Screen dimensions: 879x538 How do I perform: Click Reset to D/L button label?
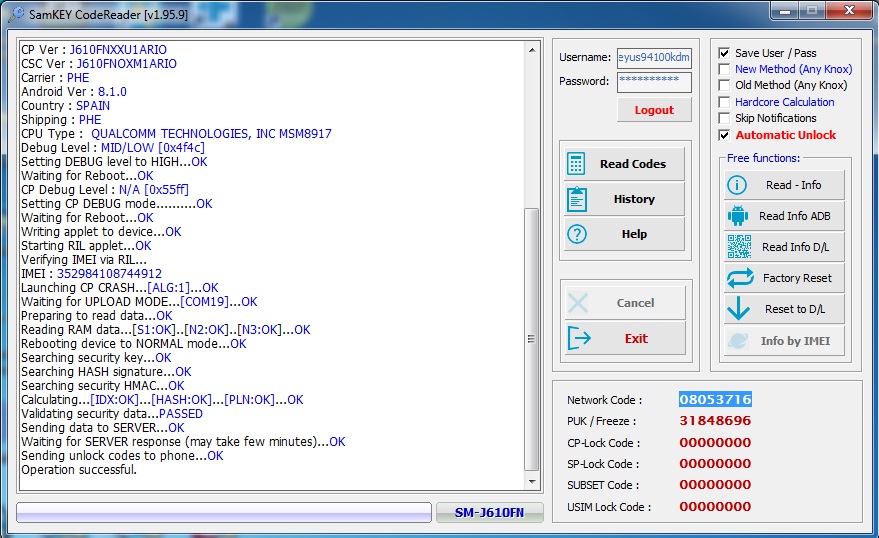coord(795,309)
